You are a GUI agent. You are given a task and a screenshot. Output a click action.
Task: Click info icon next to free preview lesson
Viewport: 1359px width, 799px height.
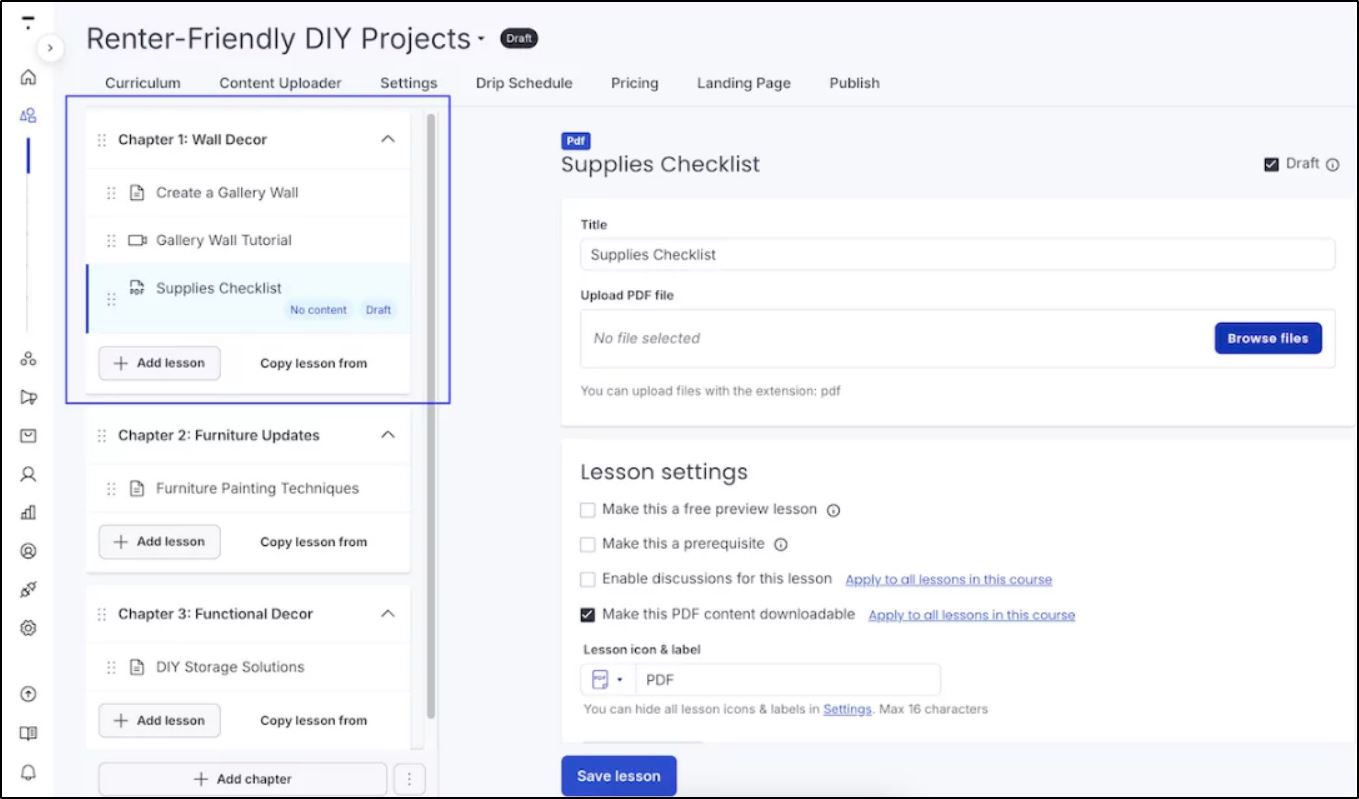point(833,510)
